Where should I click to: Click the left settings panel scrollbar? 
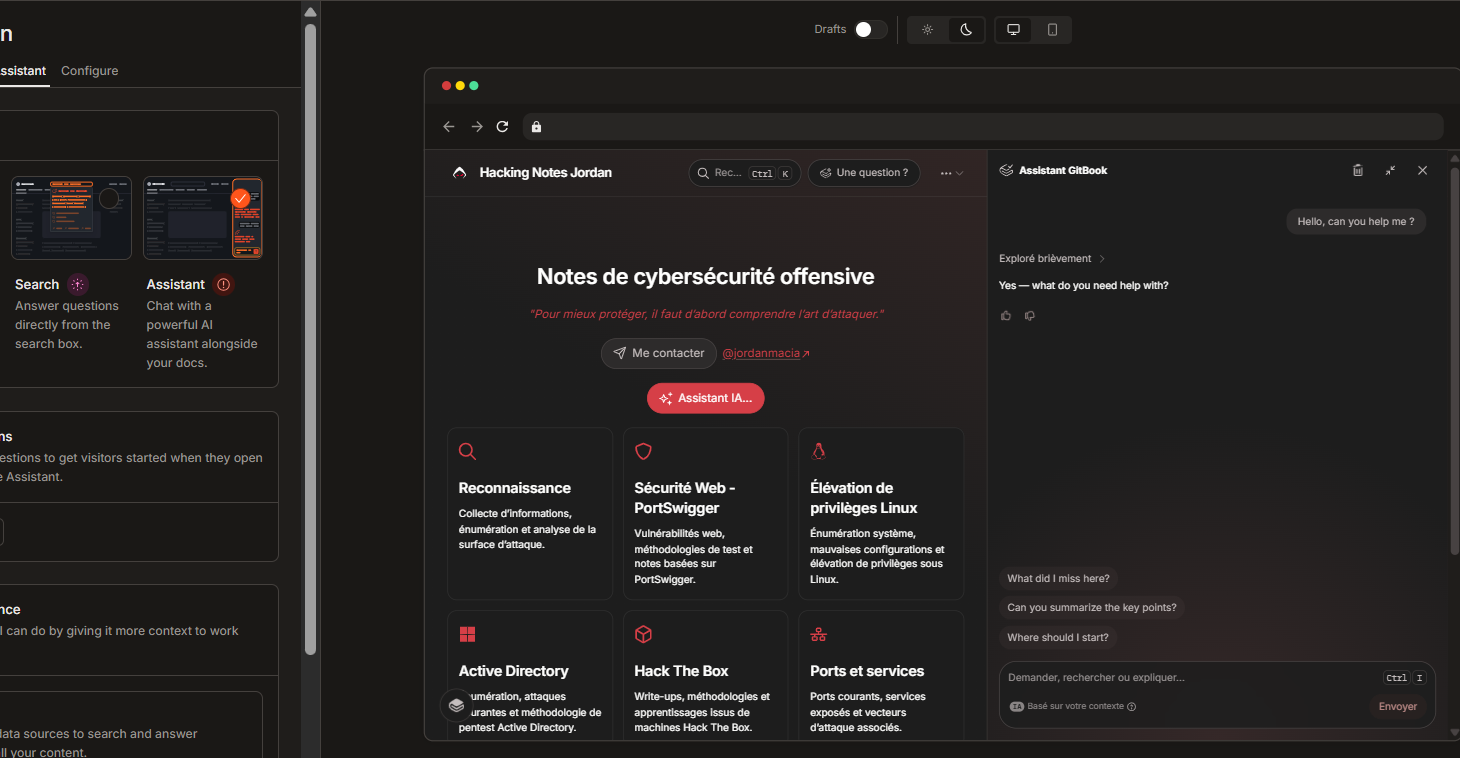tap(310, 340)
